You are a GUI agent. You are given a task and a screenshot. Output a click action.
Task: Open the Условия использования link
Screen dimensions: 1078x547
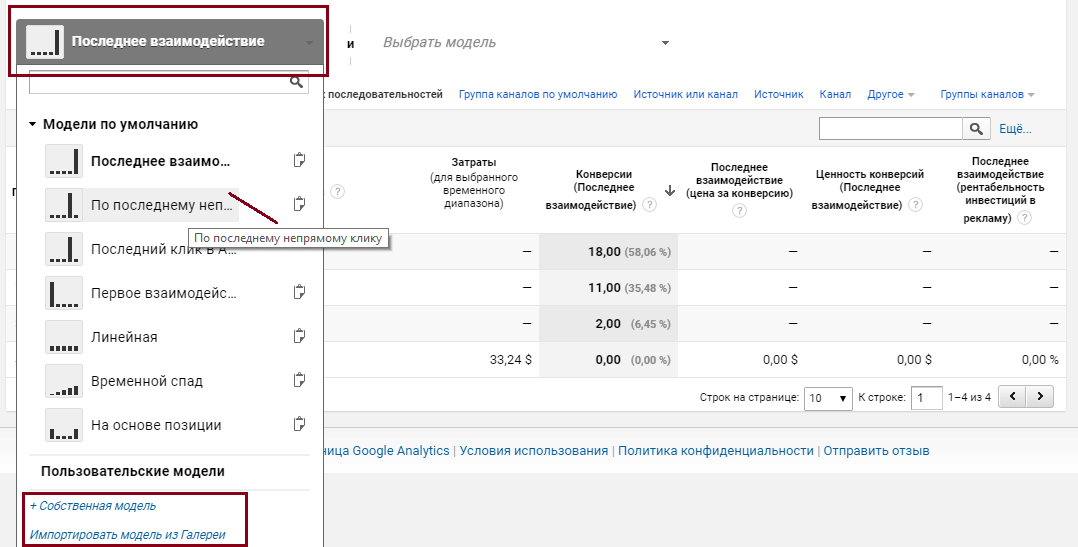click(x=534, y=451)
